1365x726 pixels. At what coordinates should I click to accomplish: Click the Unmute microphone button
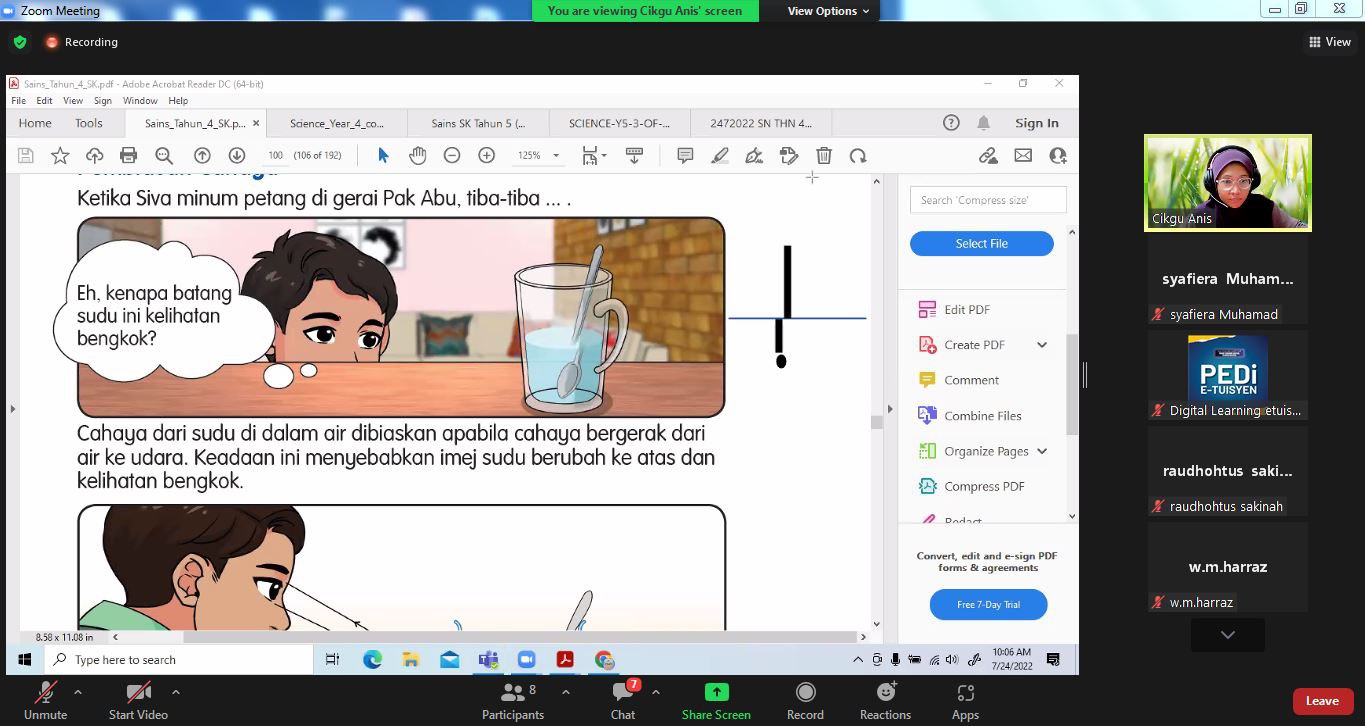45,700
